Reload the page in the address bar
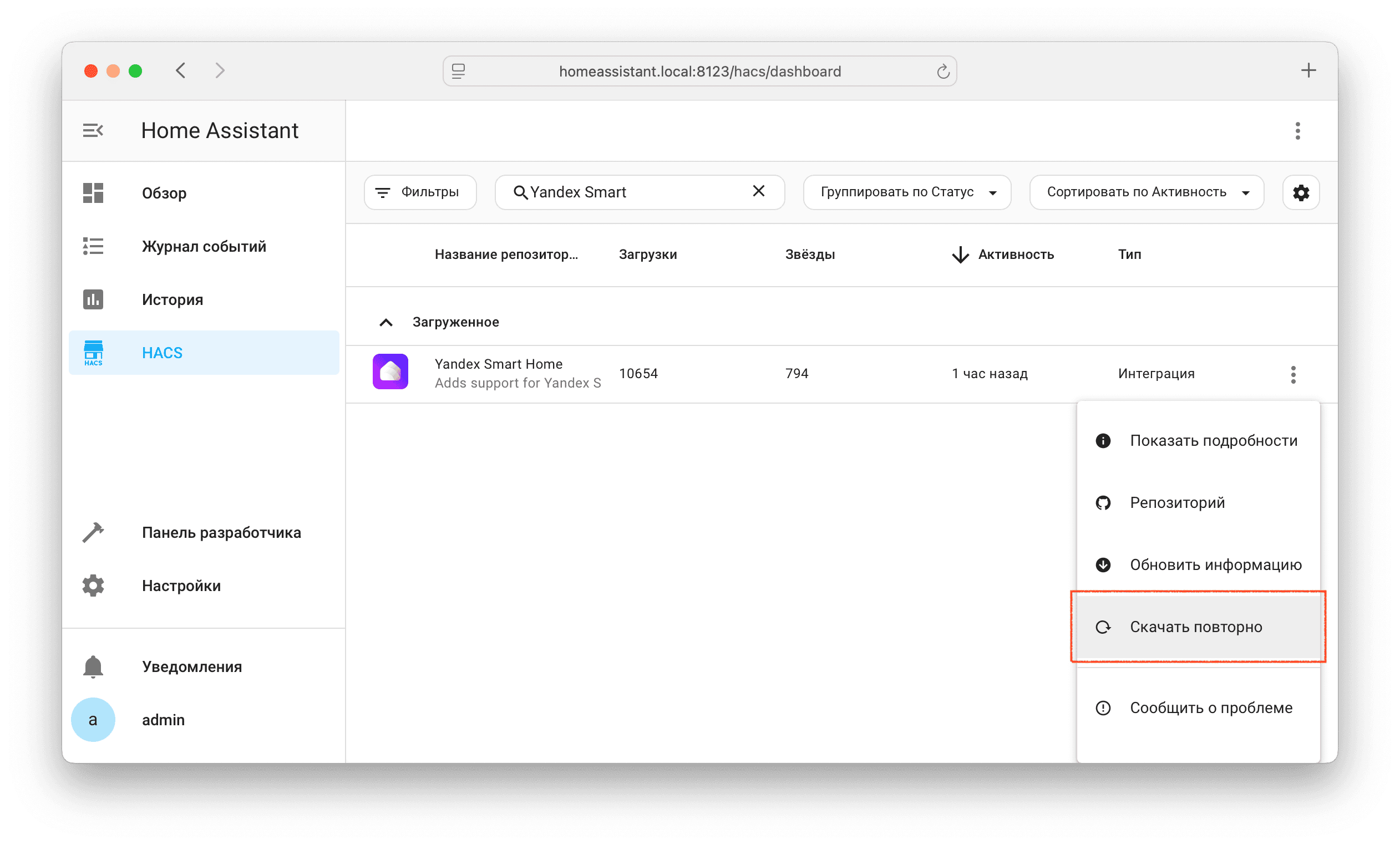The height and width of the screenshot is (845, 1400). pos(942,72)
